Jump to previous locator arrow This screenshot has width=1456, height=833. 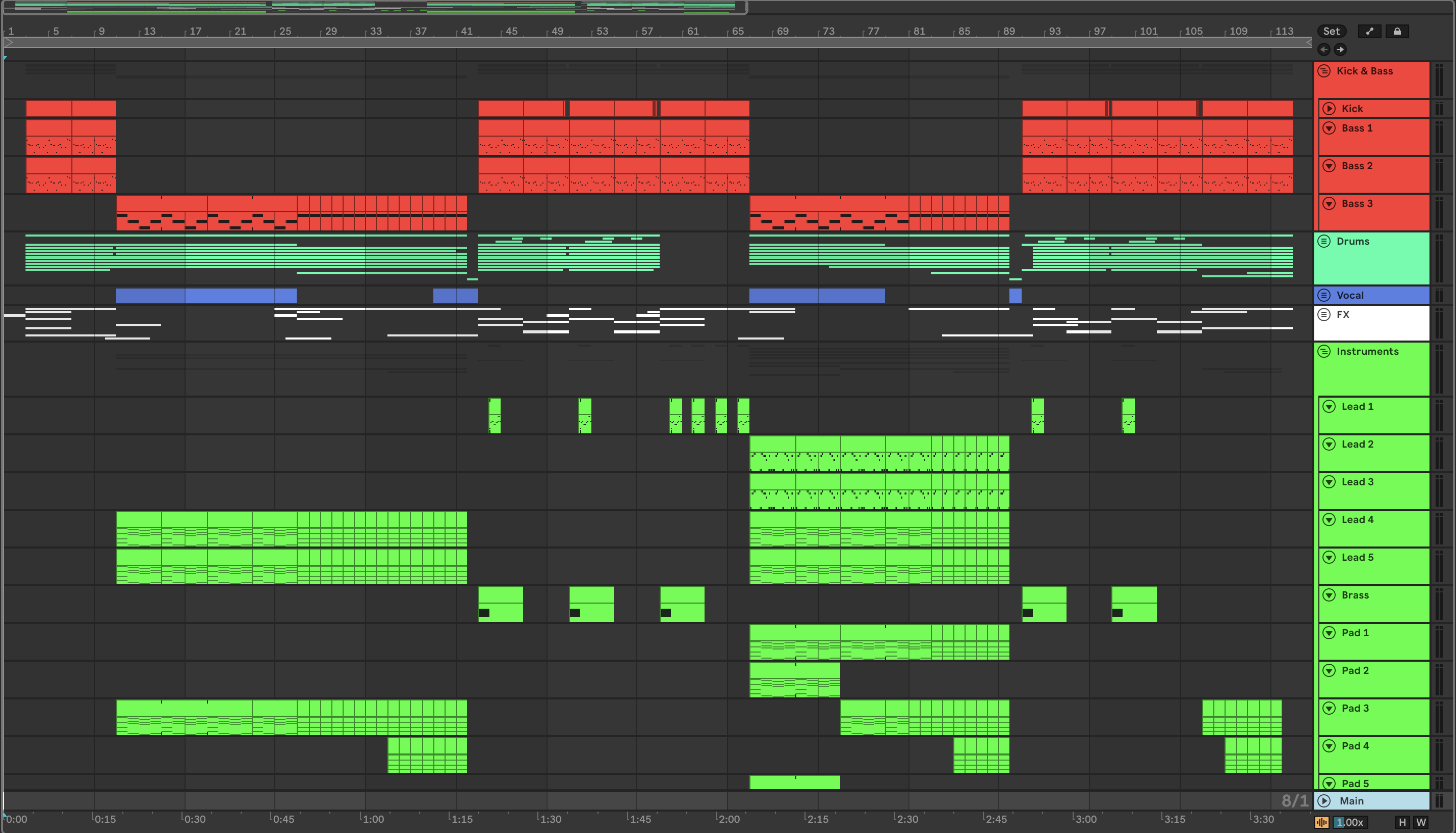(1324, 50)
